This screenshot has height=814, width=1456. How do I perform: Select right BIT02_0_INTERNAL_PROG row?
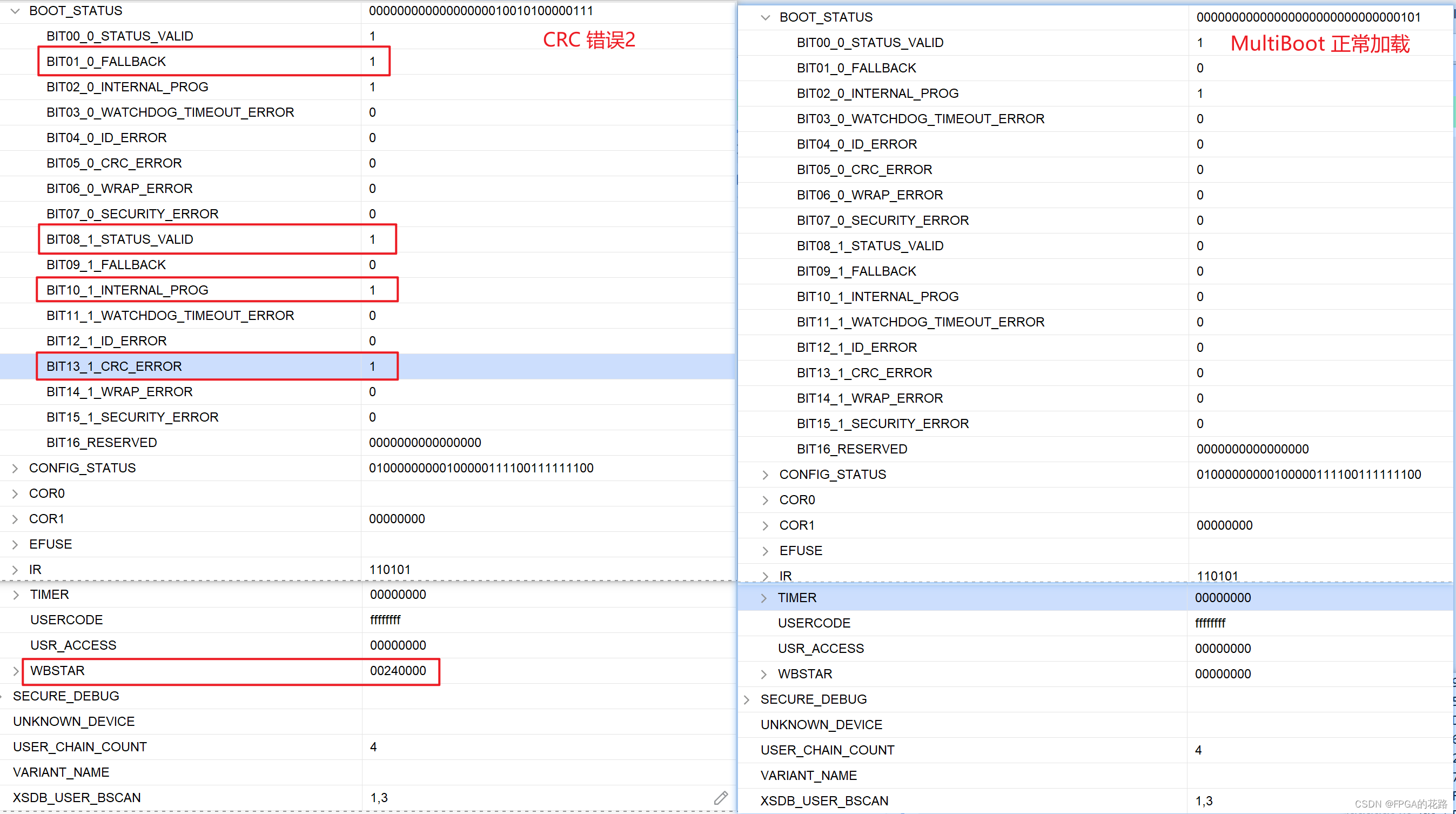[877, 94]
